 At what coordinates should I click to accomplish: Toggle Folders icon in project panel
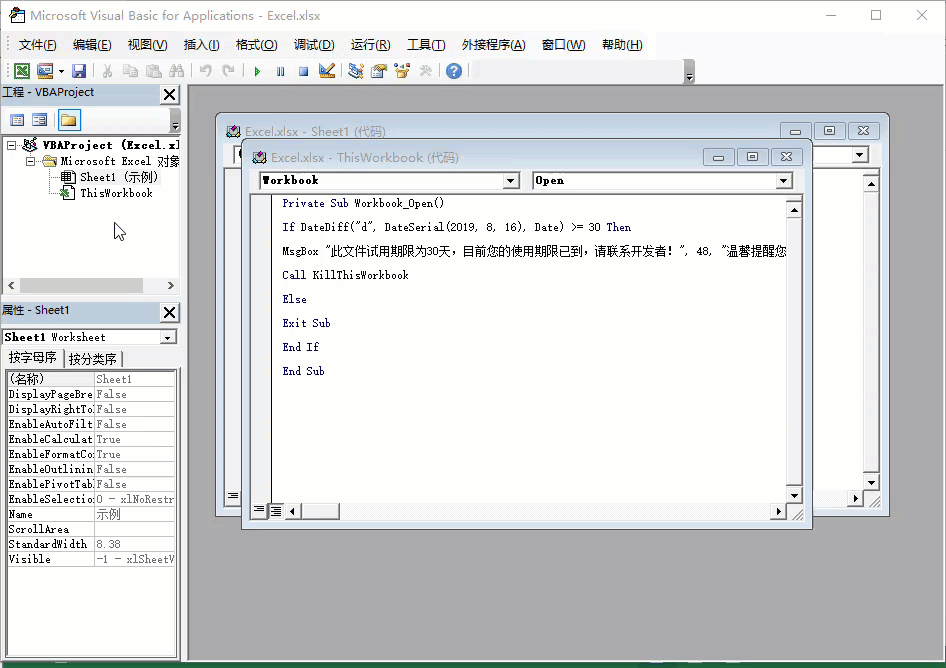click(69, 120)
